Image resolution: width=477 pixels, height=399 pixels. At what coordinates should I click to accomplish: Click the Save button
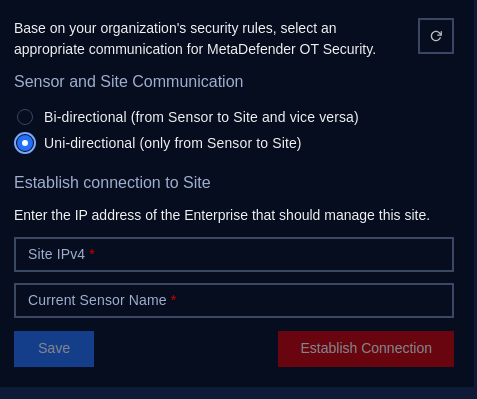click(54, 349)
